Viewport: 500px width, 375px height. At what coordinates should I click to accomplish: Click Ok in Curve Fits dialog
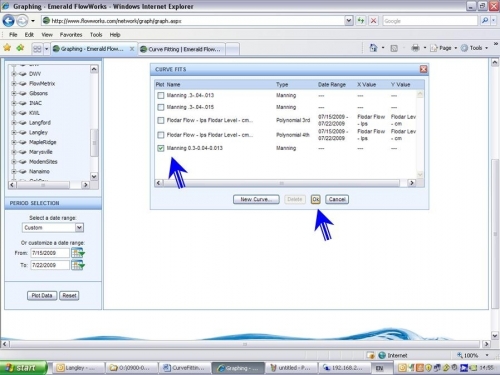(315, 199)
